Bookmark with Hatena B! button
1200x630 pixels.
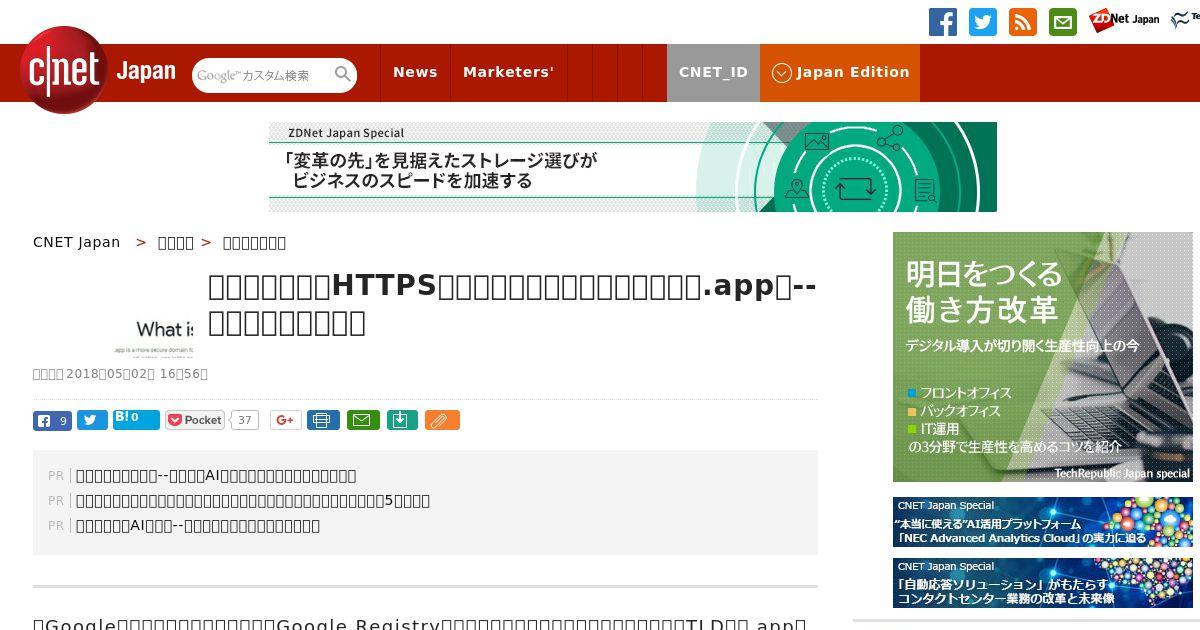(136, 420)
